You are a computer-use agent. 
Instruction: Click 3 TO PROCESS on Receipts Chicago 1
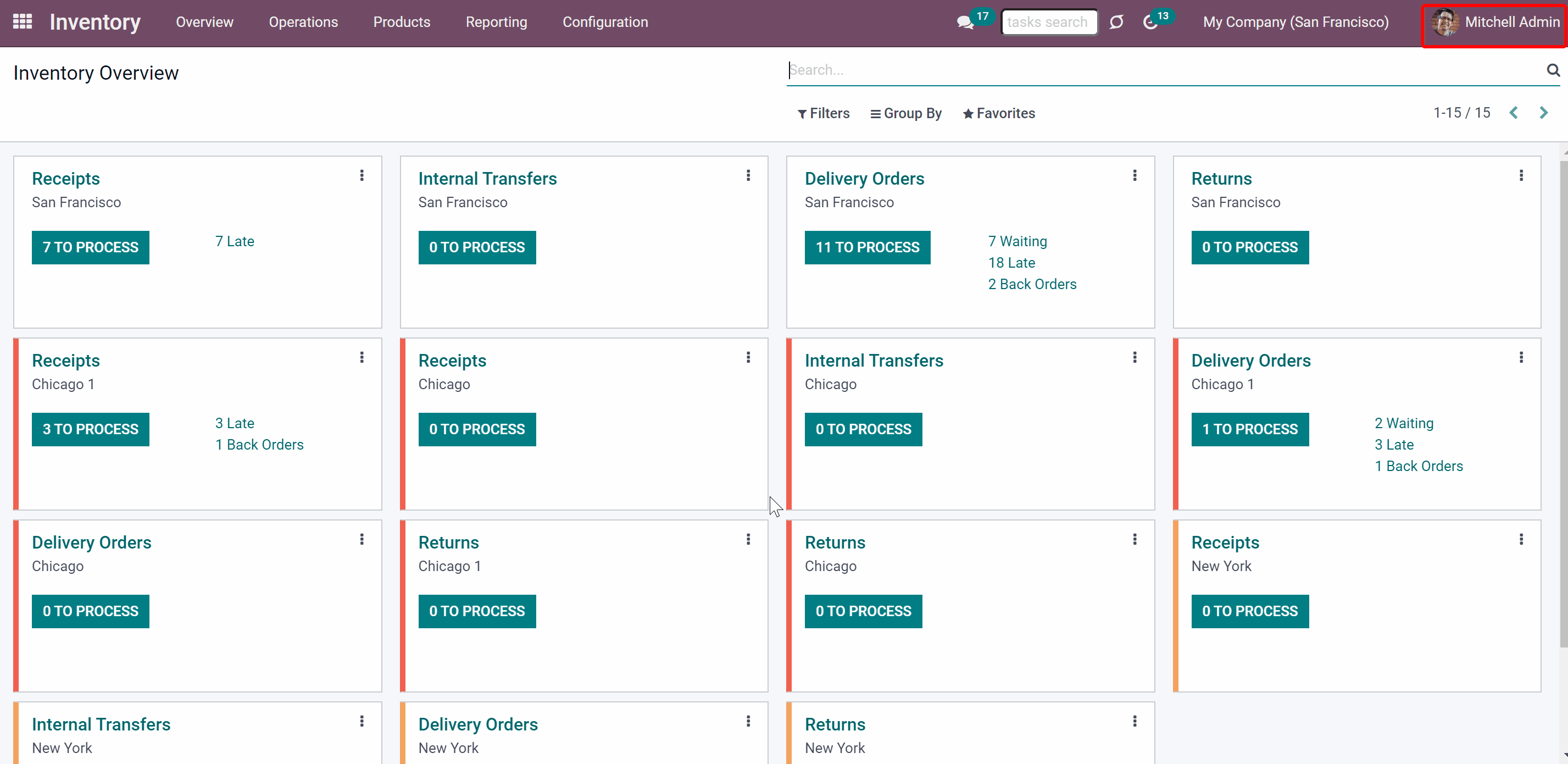click(x=91, y=429)
